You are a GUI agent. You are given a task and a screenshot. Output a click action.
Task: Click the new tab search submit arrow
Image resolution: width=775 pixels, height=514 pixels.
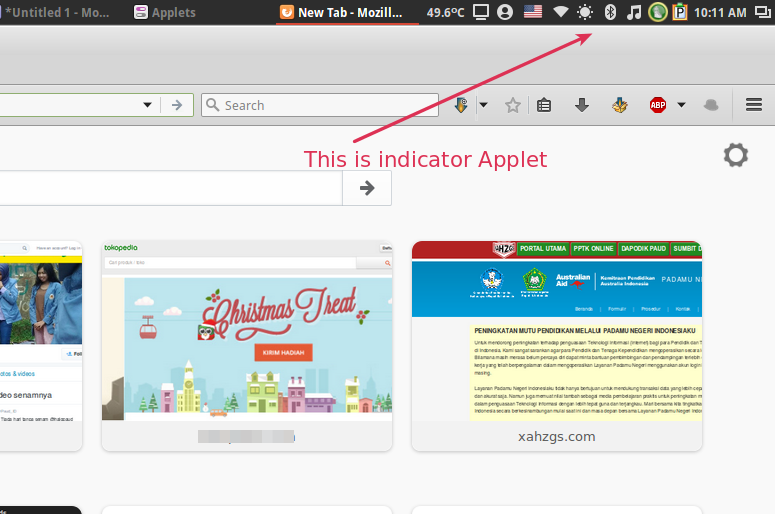(x=367, y=188)
